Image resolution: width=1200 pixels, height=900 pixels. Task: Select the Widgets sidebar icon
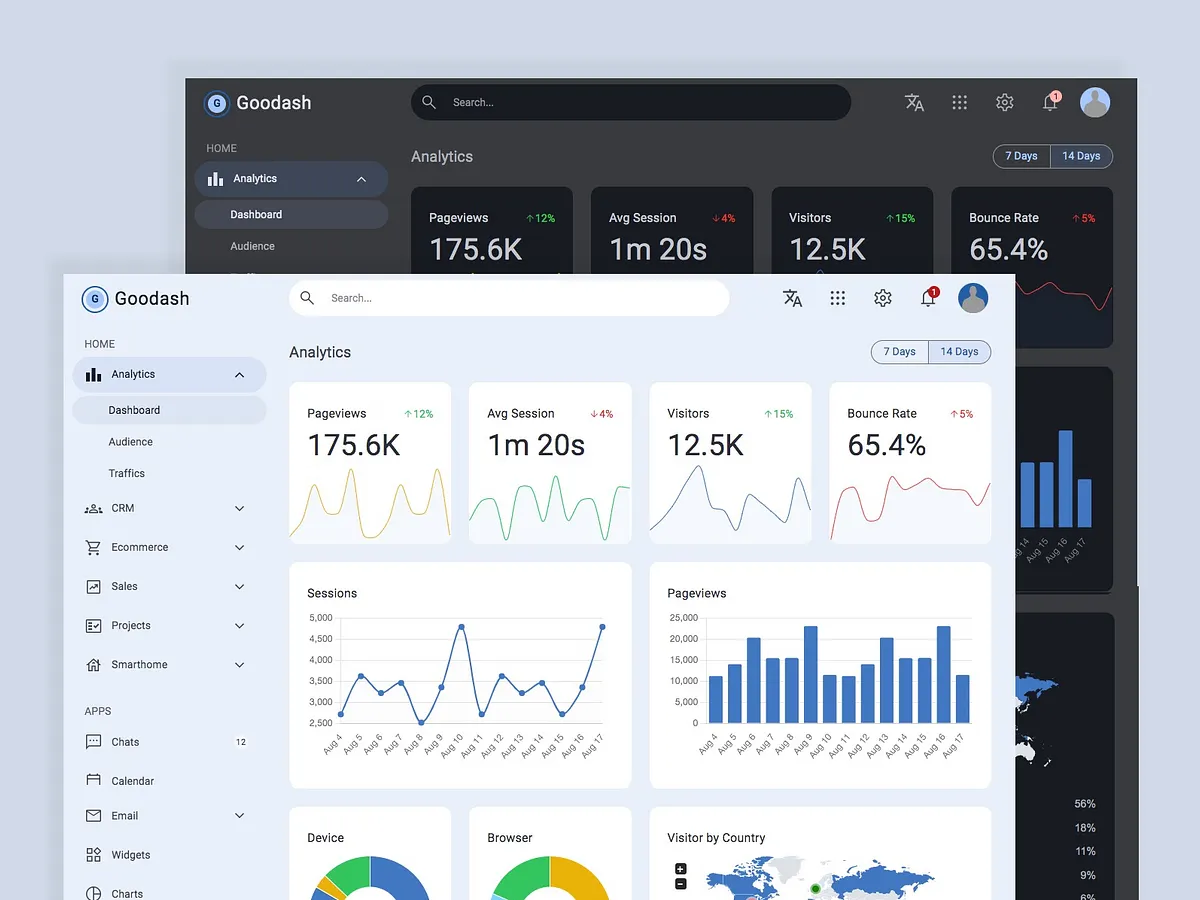point(94,854)
